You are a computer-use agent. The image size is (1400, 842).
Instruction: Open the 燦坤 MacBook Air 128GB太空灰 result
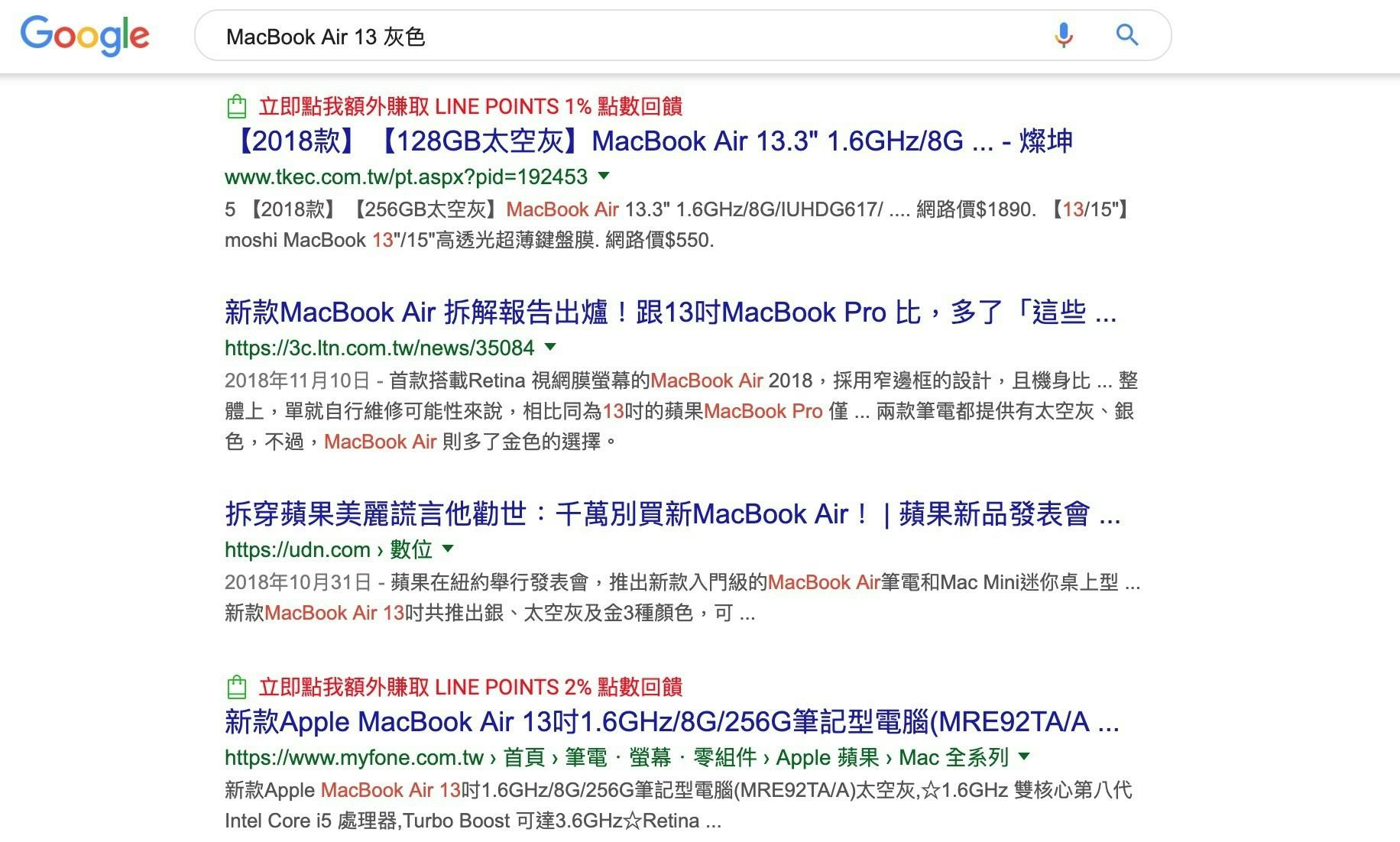[x=649, y=141]
